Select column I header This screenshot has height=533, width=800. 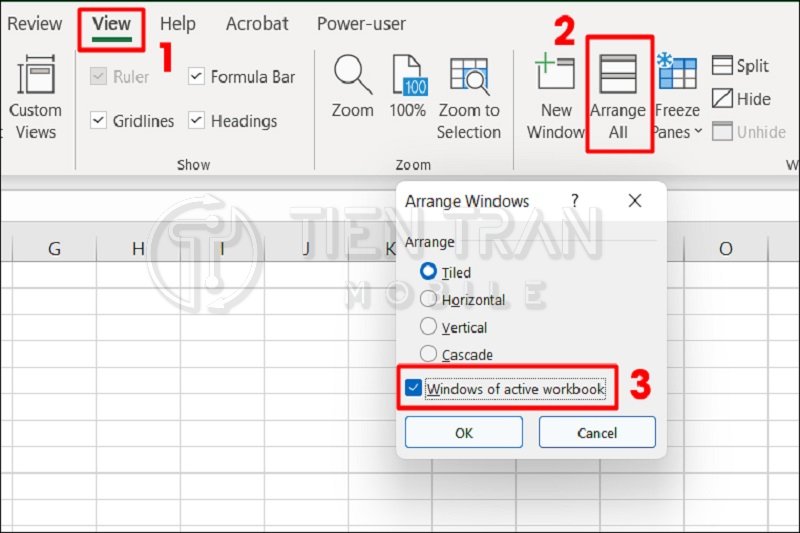point(222,249)
